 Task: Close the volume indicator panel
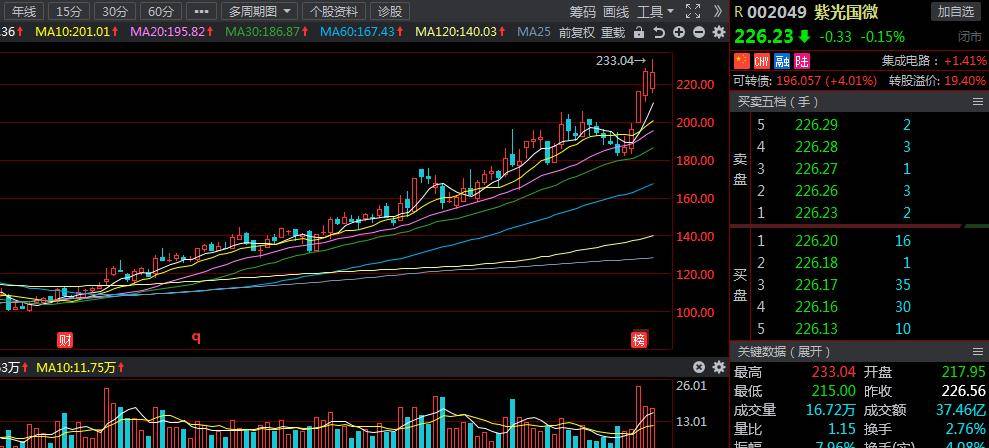pos(699,367)
